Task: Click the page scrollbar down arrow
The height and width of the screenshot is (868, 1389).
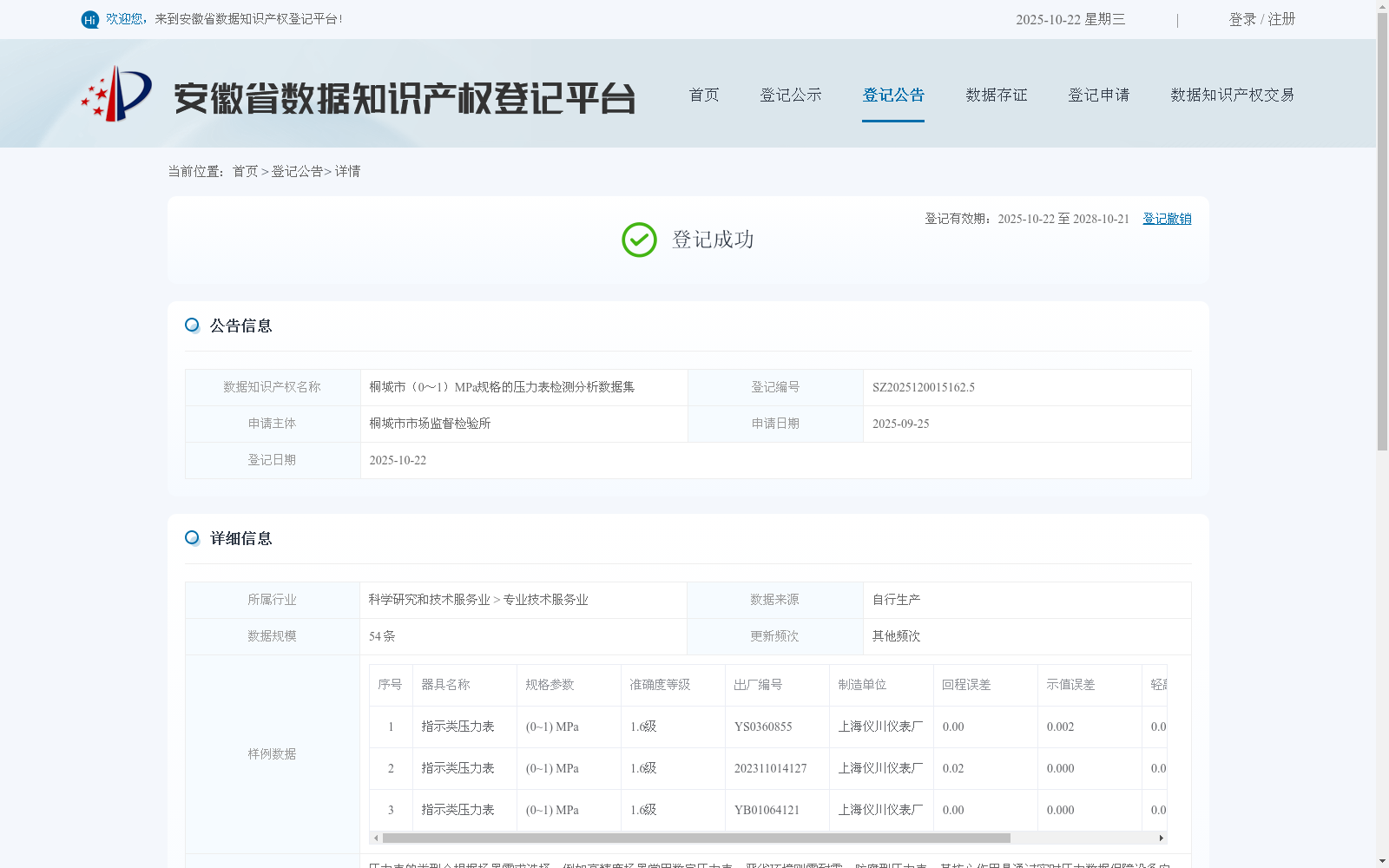Action: [x=1383, y=862]
